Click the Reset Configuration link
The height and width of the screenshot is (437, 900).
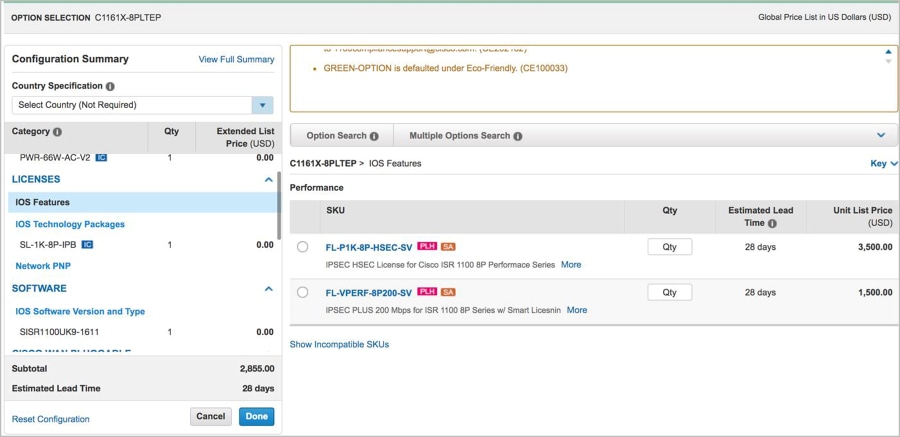51,419
